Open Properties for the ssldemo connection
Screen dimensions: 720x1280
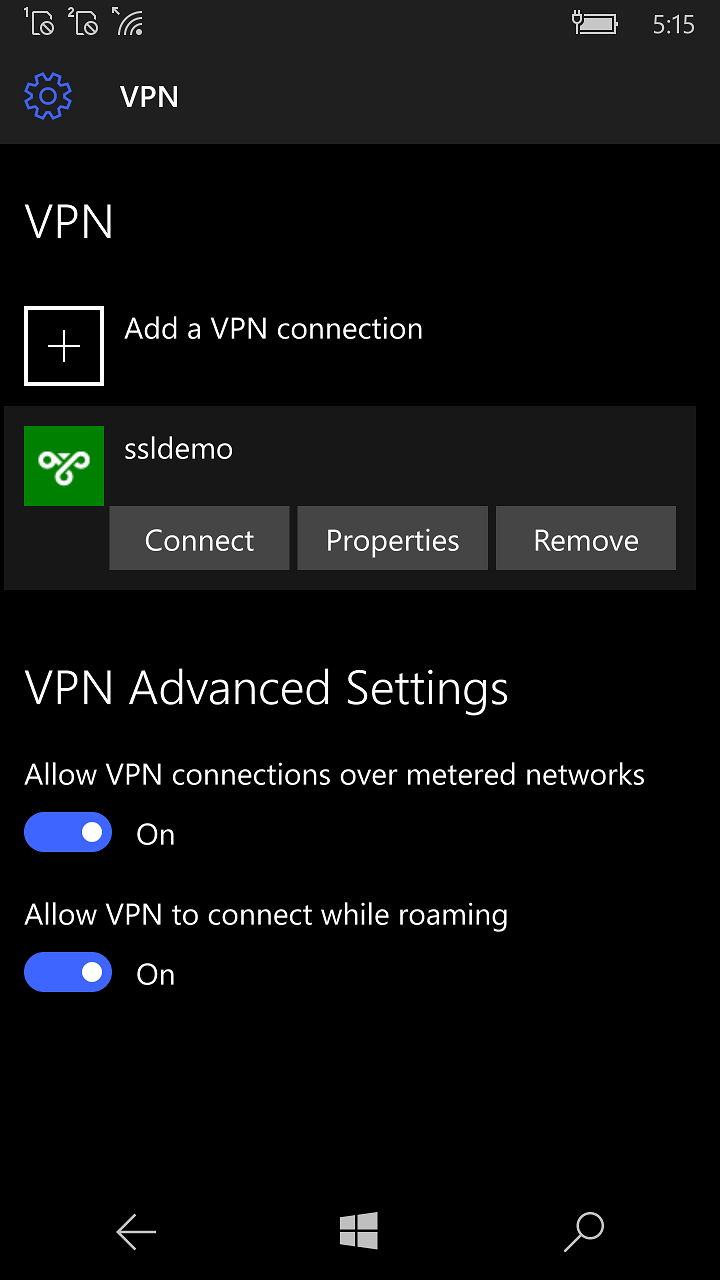click(x=392, y=538)
